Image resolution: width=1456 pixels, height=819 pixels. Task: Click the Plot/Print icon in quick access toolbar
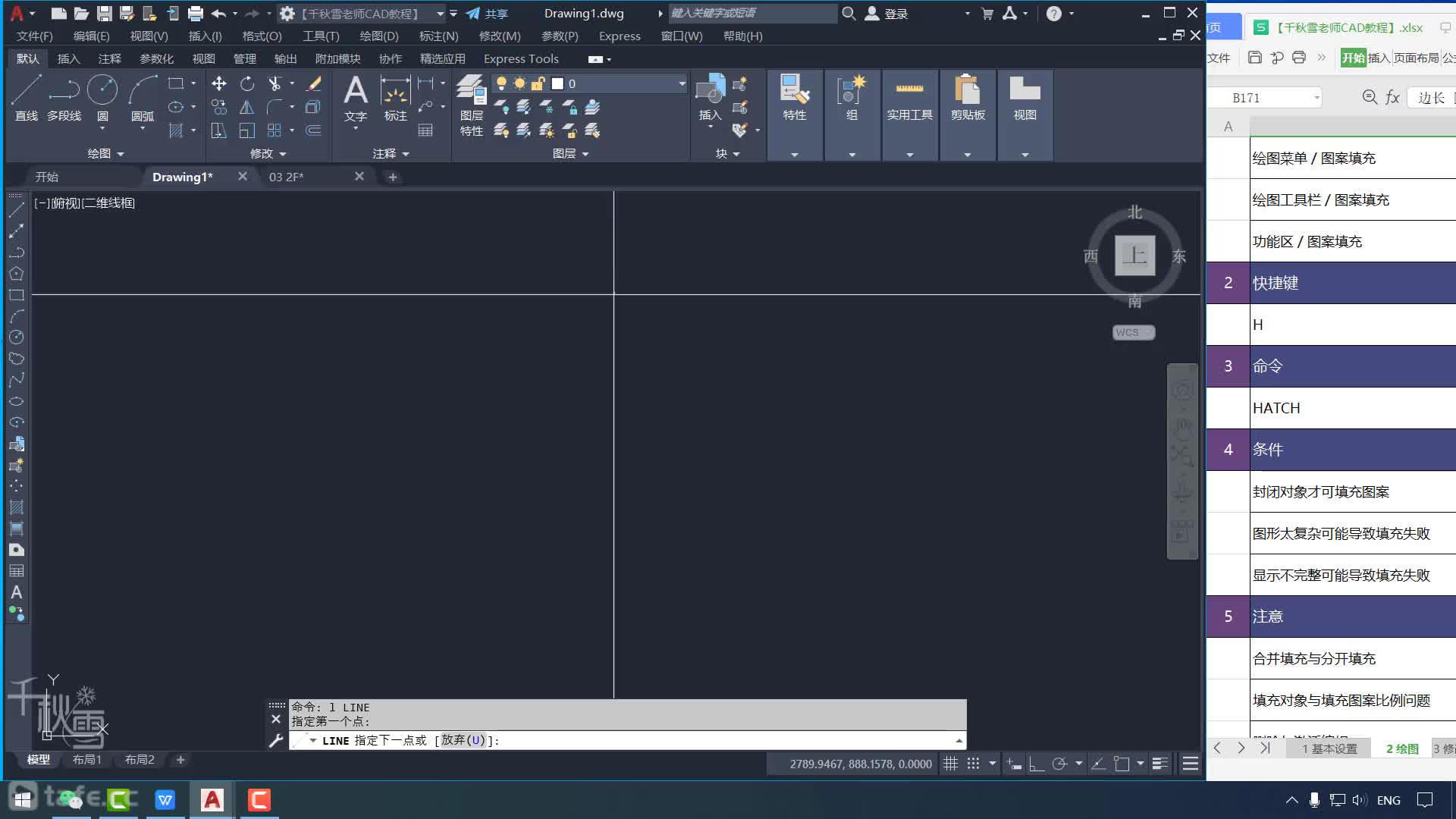195,14
